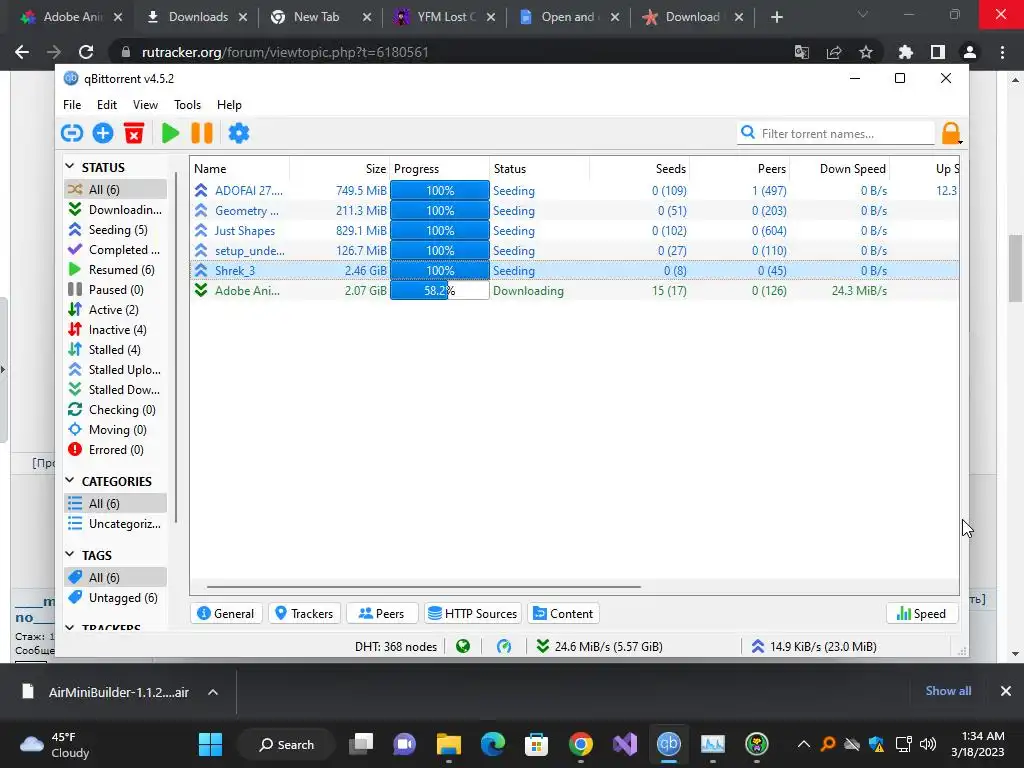The image size is (1024, 768).
Task: Select the Active (2) status filter
Action: point(115,310)
